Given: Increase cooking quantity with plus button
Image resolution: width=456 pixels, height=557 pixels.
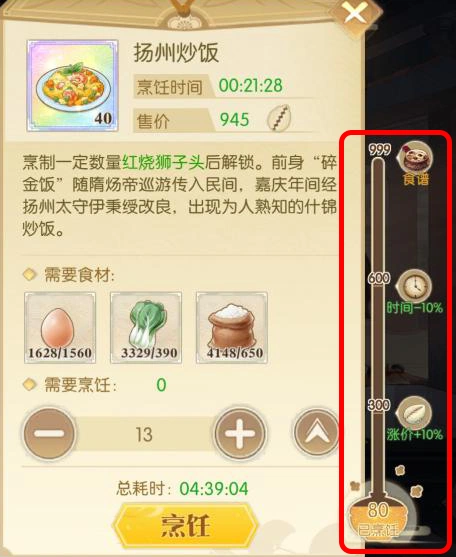Looking at the screenshot, I should pyautogui.click(x=240, y=434).
